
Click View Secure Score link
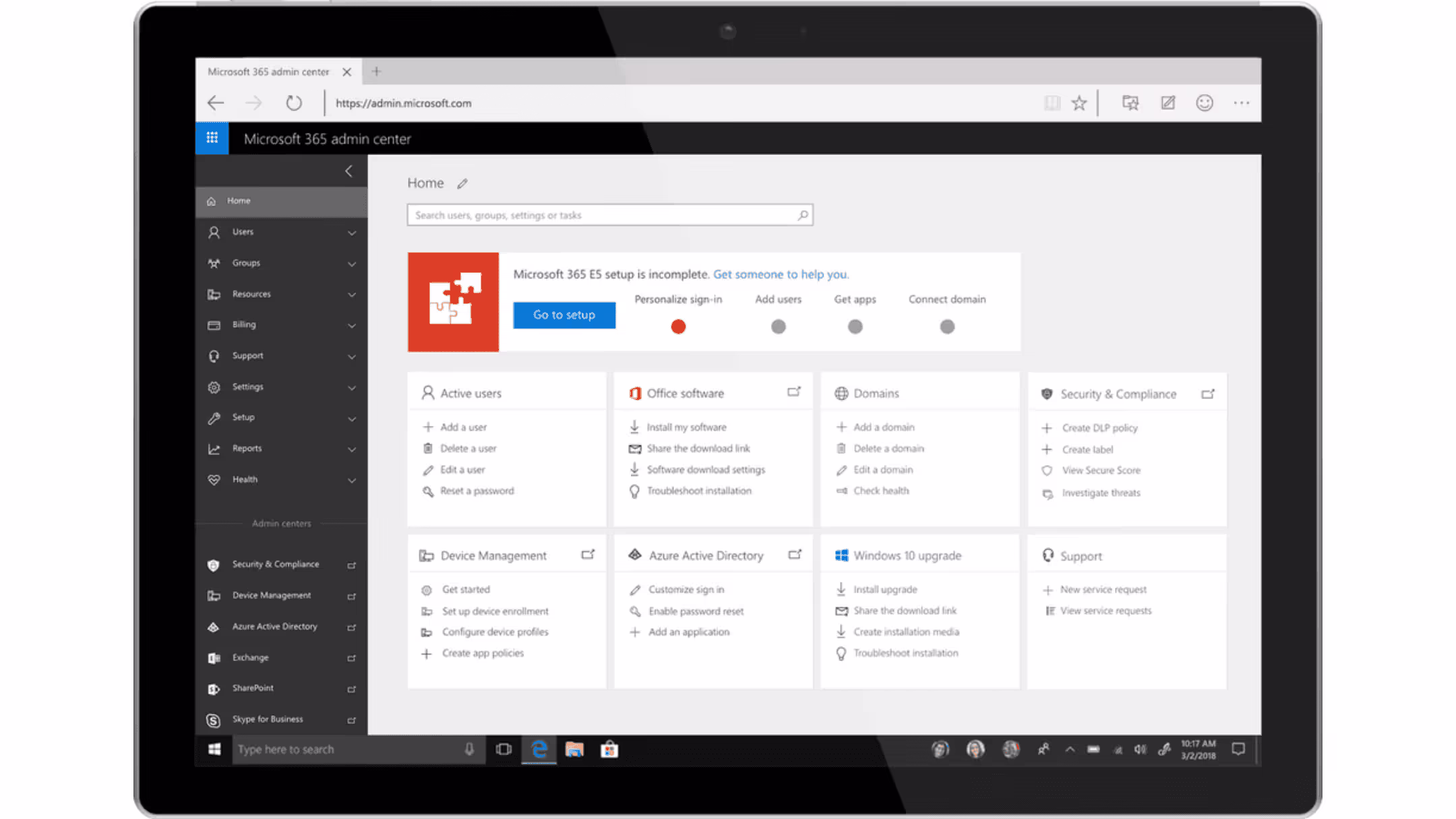point(1101,471)
